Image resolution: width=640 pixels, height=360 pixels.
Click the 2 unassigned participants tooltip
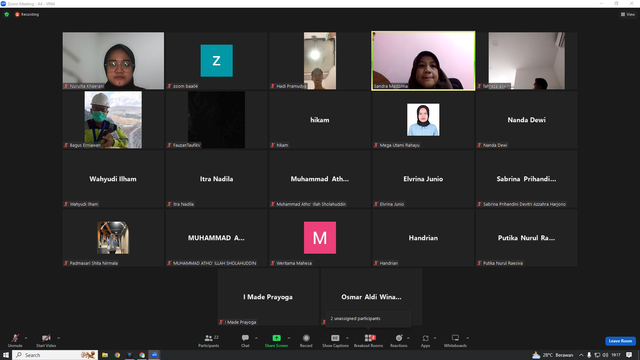(368, 319)
